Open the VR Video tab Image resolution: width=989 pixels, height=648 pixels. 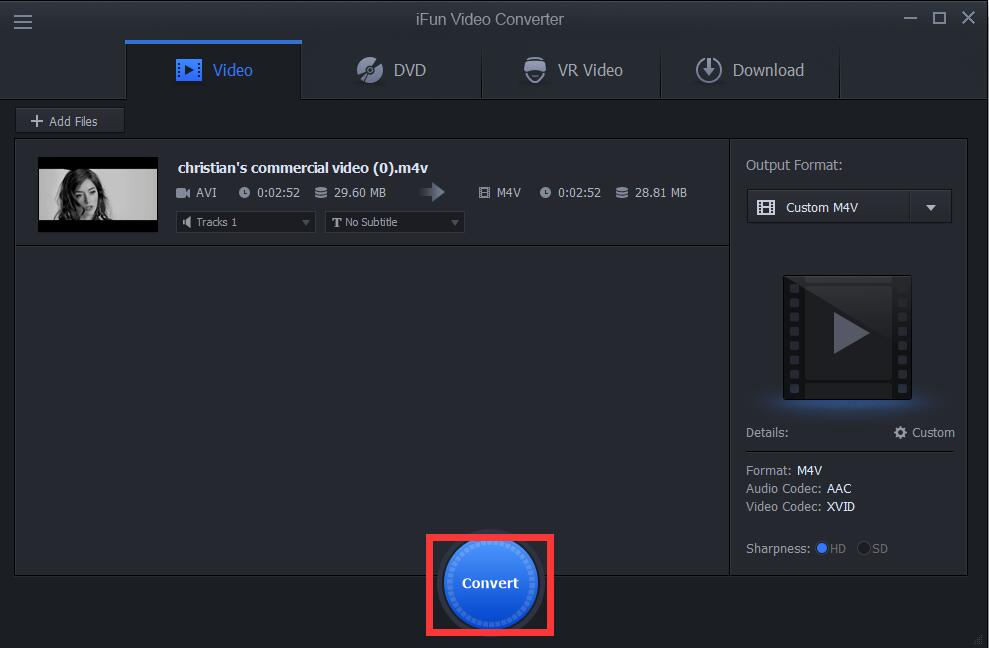pyautogui.click(x=571, y=70)
